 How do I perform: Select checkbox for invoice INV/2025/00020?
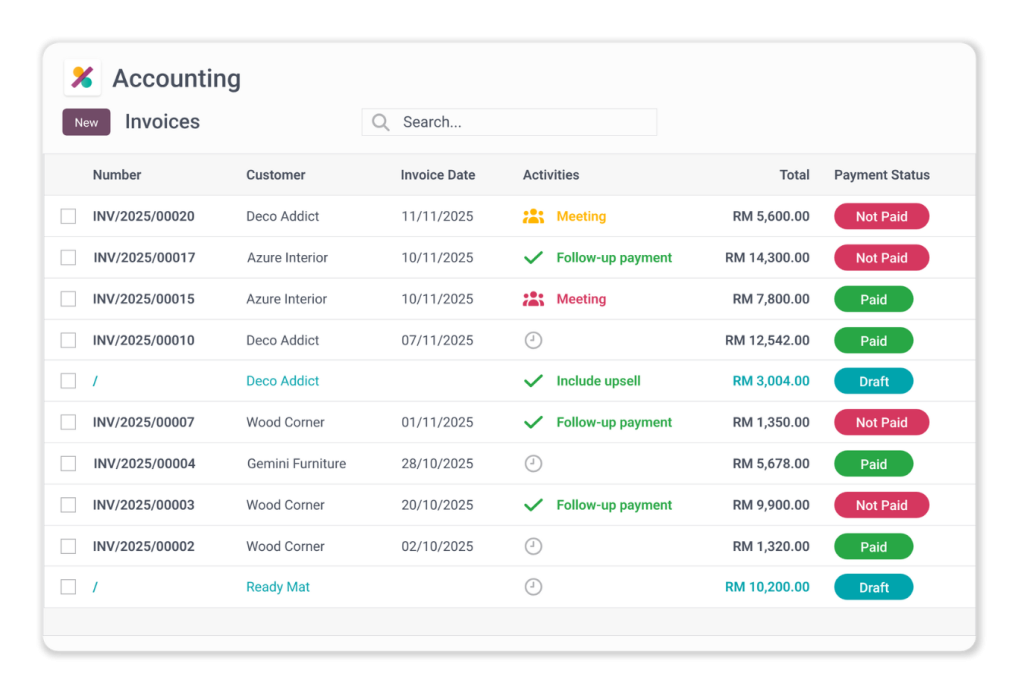click(x=68, y=216)
